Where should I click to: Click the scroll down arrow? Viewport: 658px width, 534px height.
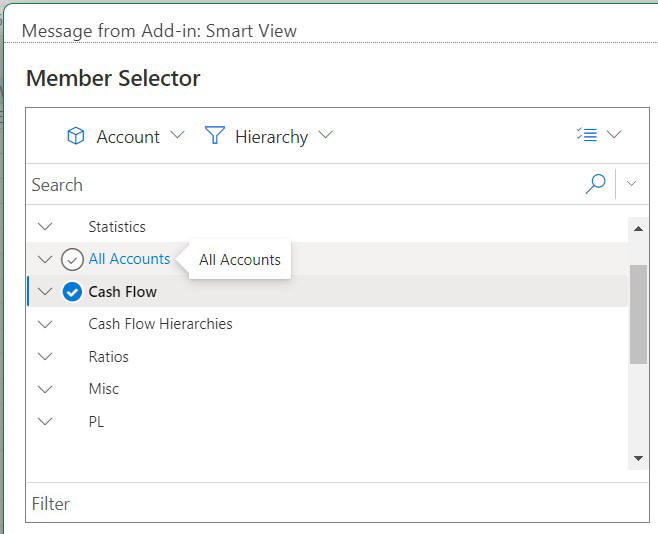coord(638,458)
